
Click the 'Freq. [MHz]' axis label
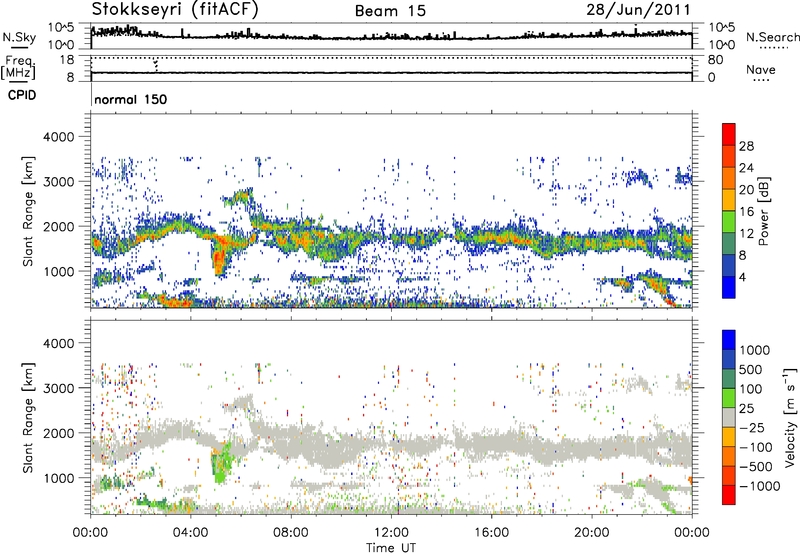tap(18, 68)
